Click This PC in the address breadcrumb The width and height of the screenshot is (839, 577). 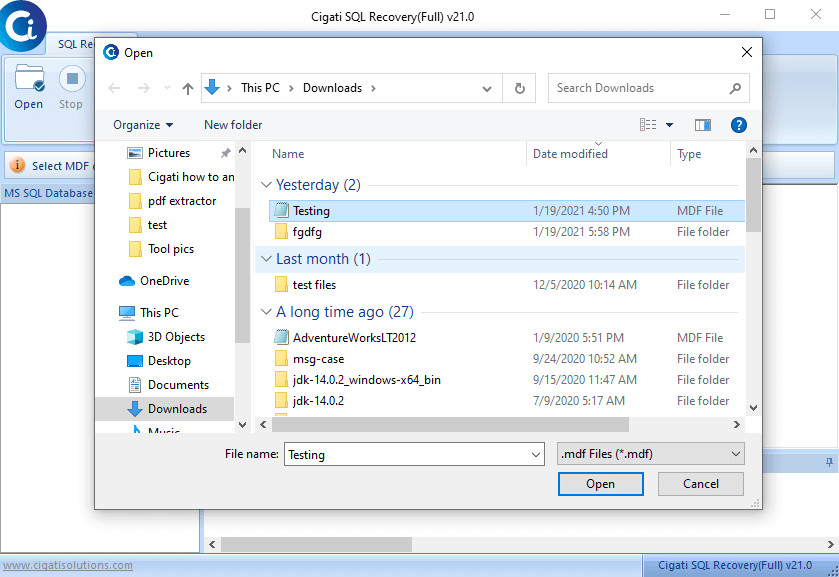tap(260, 88)
